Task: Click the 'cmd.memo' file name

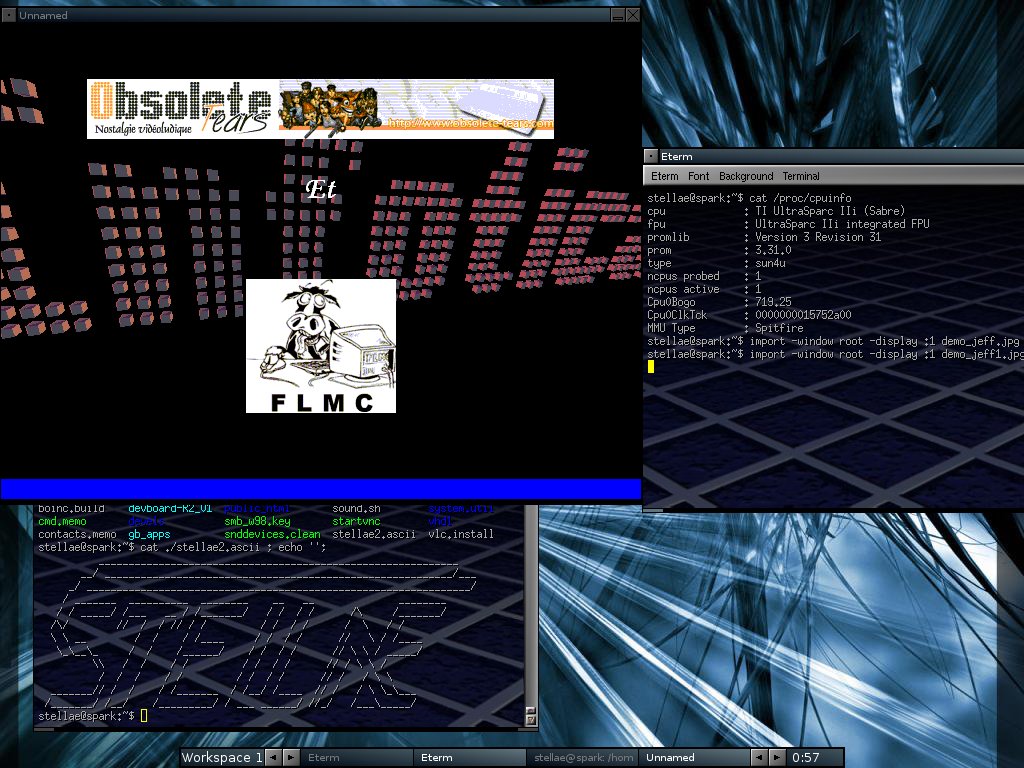Action: point(62,521)
